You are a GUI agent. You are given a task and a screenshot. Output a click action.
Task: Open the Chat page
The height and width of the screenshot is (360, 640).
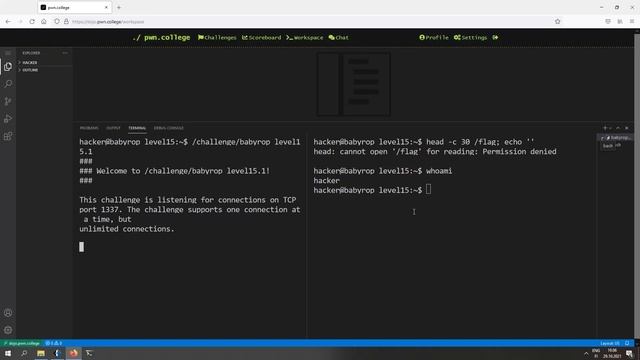tap(338, 38)
